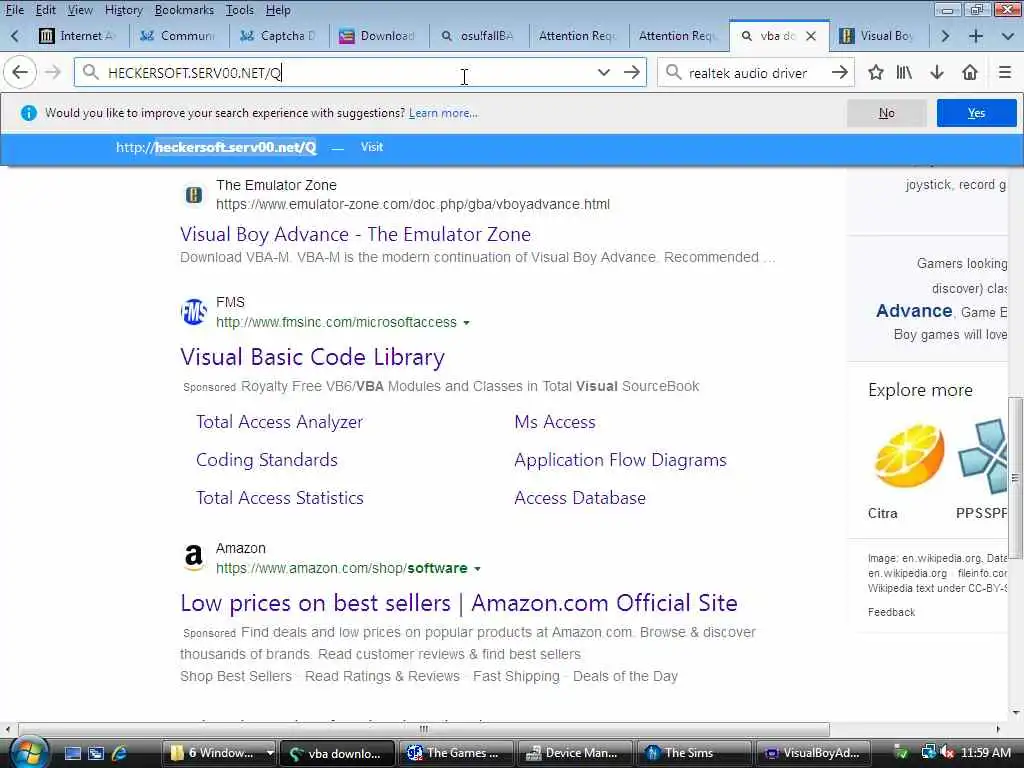1024x768 pixels.
Task: Open the Visual Basic Code Library link
Action: 312,357
